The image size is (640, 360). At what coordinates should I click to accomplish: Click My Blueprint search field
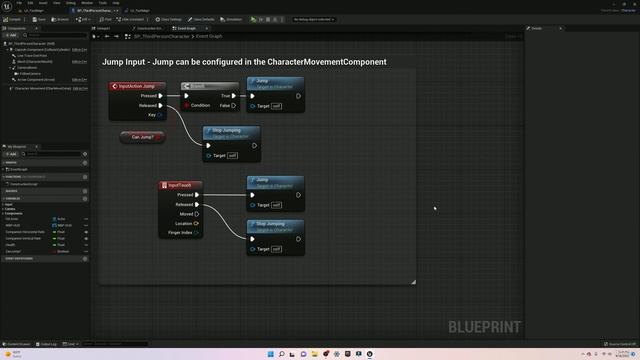(52, 154)
